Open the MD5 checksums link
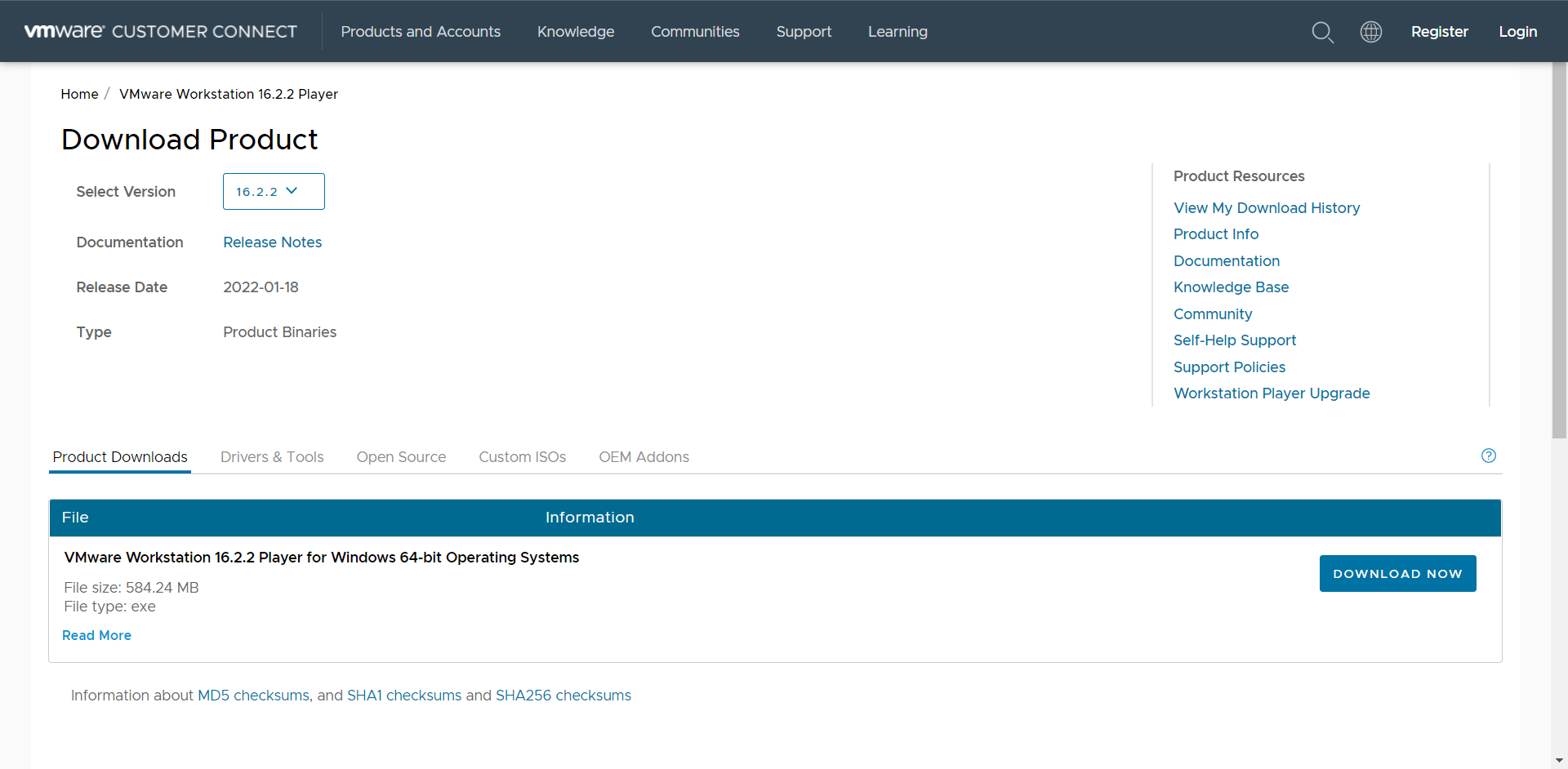The image size is (1568, 769). 253,696
